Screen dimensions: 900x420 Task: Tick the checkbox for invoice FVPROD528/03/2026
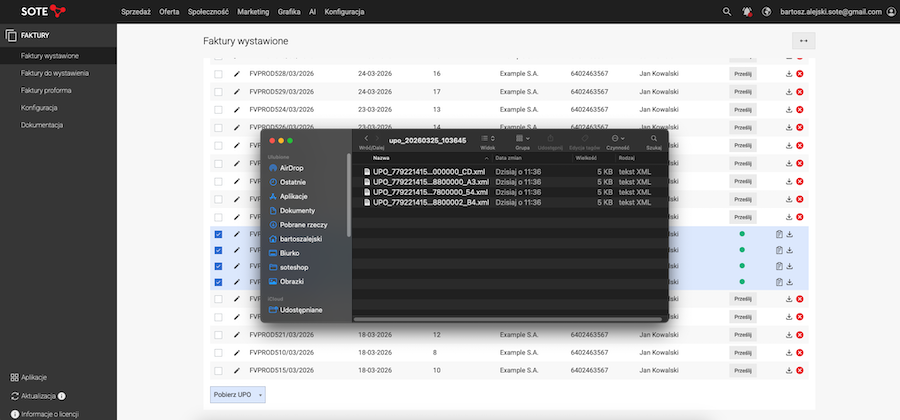tap(218, 74)
